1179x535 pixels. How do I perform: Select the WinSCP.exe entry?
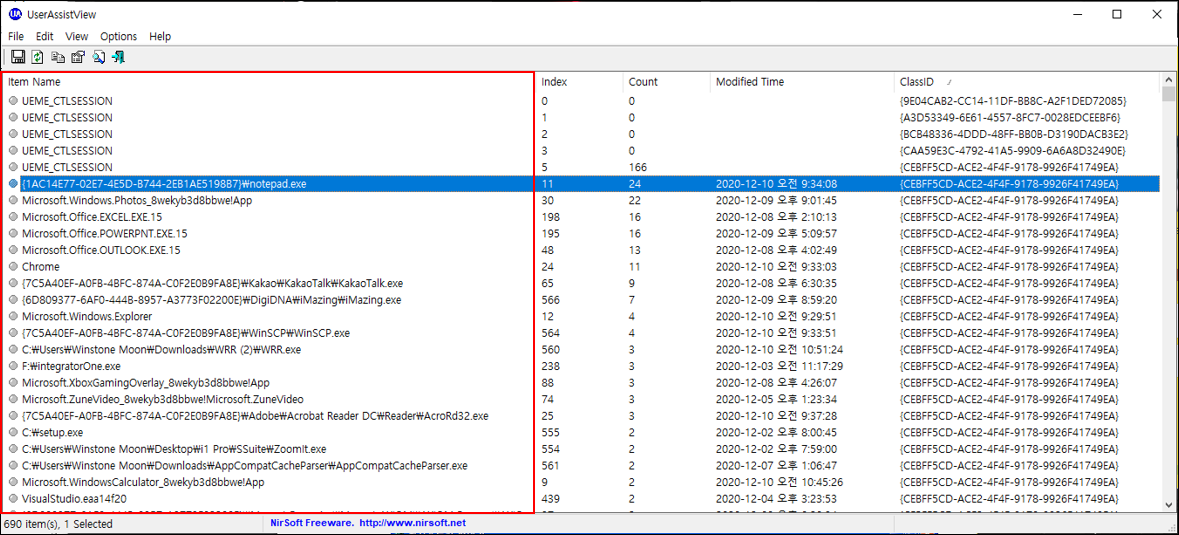(186, 332)
